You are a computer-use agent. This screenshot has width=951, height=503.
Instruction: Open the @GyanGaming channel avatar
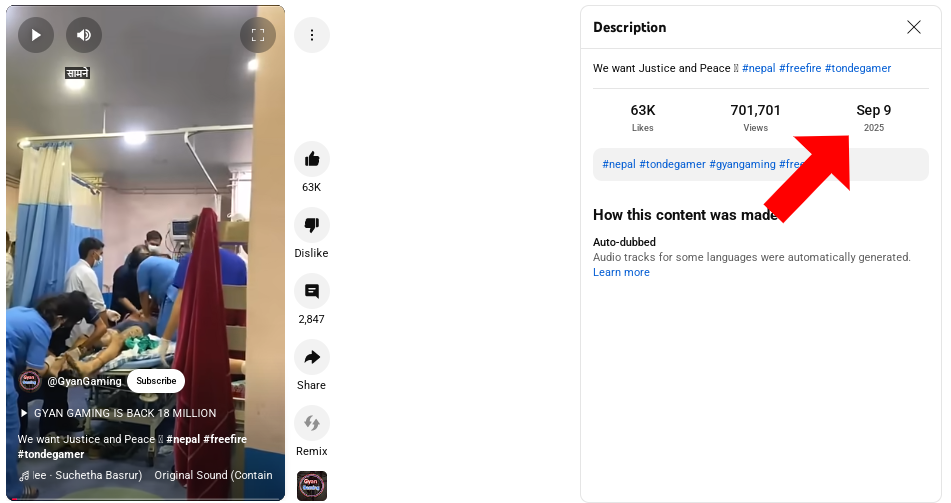click(30, 381)
